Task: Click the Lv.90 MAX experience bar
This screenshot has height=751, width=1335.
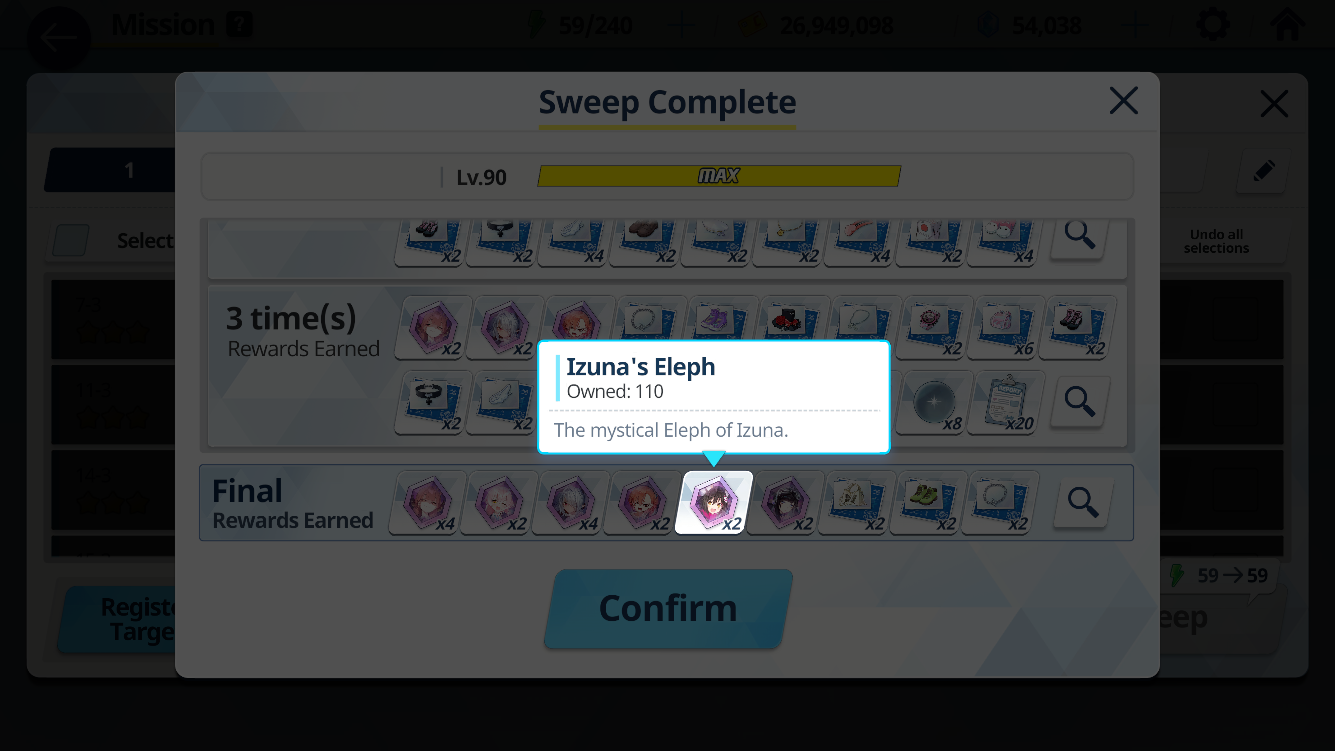Action: pyautogui.click(x=719, y=176)
